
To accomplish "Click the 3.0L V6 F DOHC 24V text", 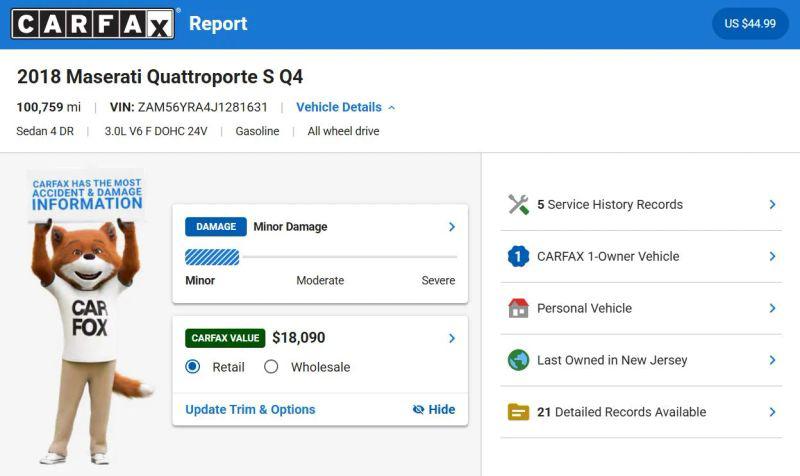I will click(156, 131).
